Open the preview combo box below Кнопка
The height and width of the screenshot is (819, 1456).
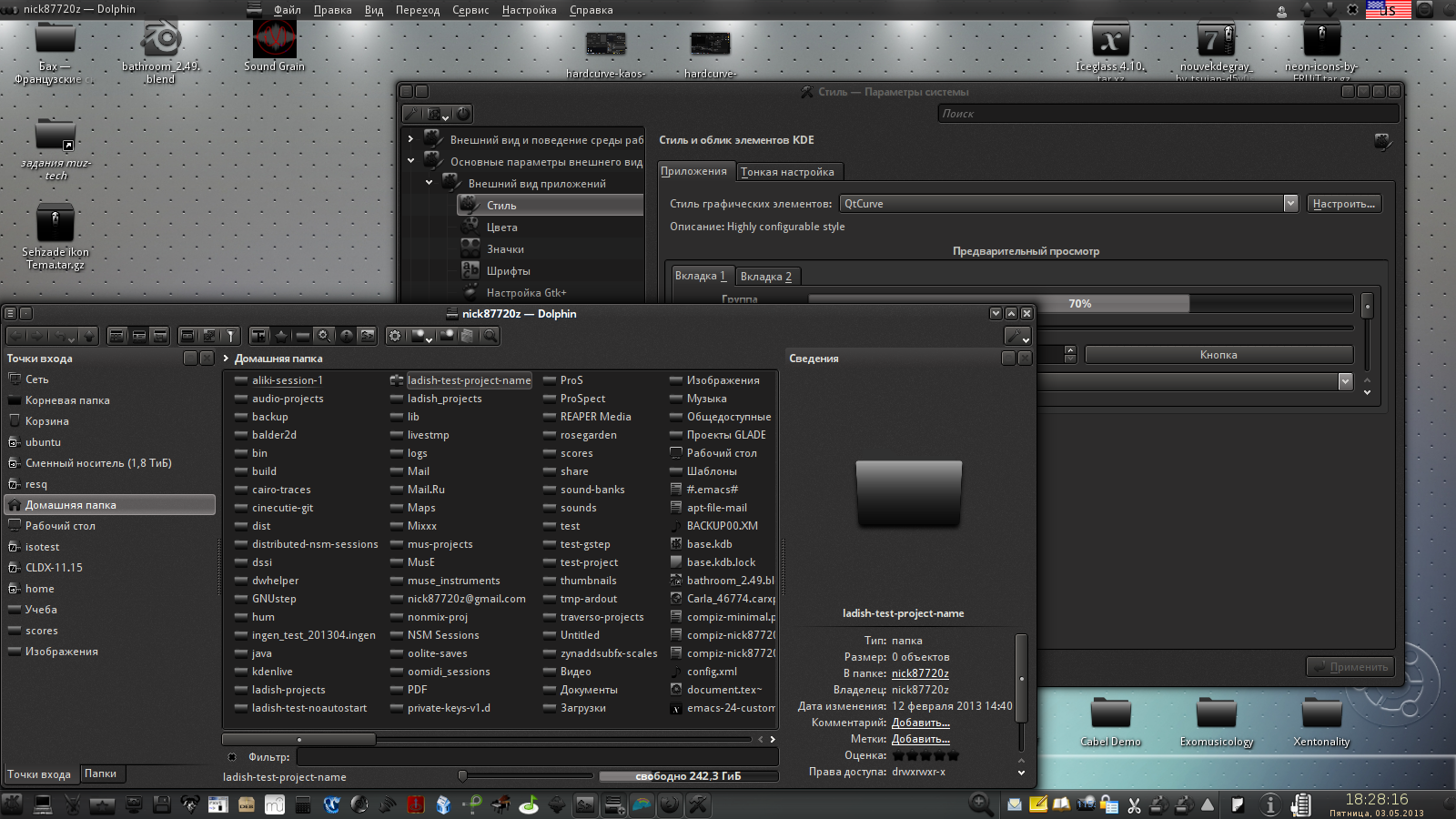[1196, 381]
